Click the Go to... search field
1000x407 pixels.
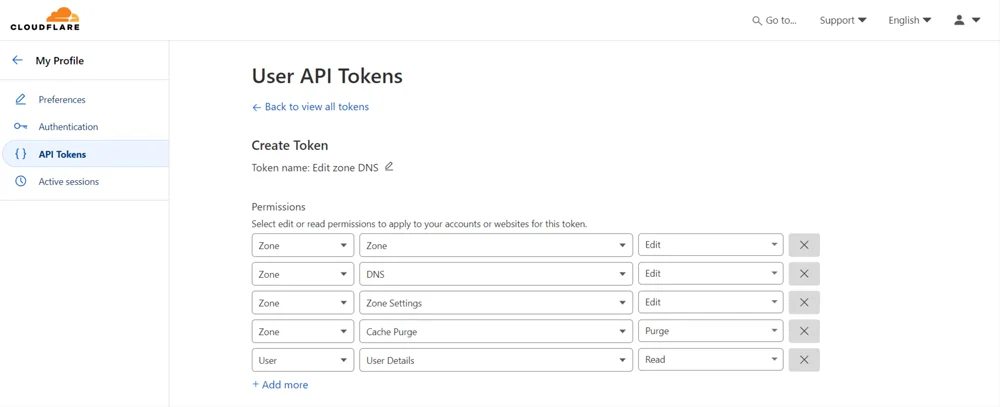coord(775,20)
